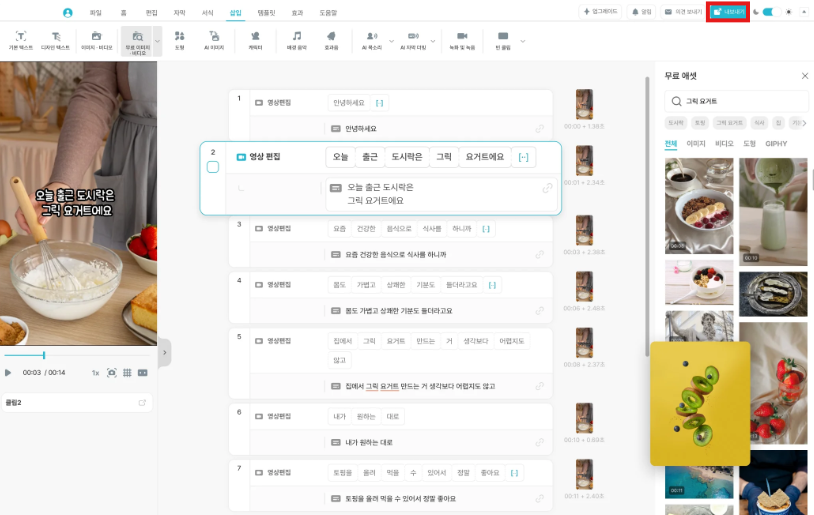This screenshot has height=515, width=814.
Task: Click the subtitle icon before 안녕하세요 caption
Action: point(336,129)
